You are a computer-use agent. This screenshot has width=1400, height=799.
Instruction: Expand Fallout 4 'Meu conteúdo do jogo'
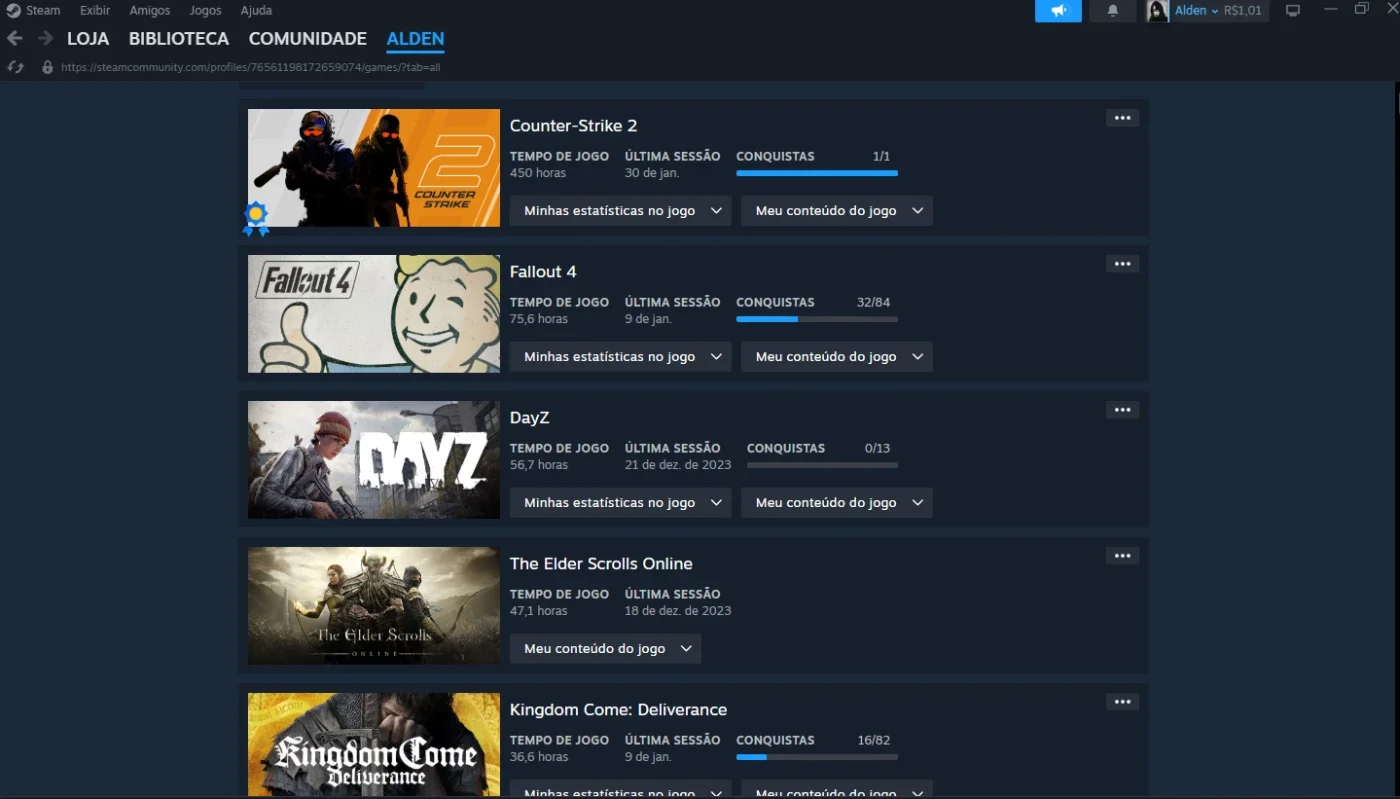pyautogui.click(x=837, y=357)
